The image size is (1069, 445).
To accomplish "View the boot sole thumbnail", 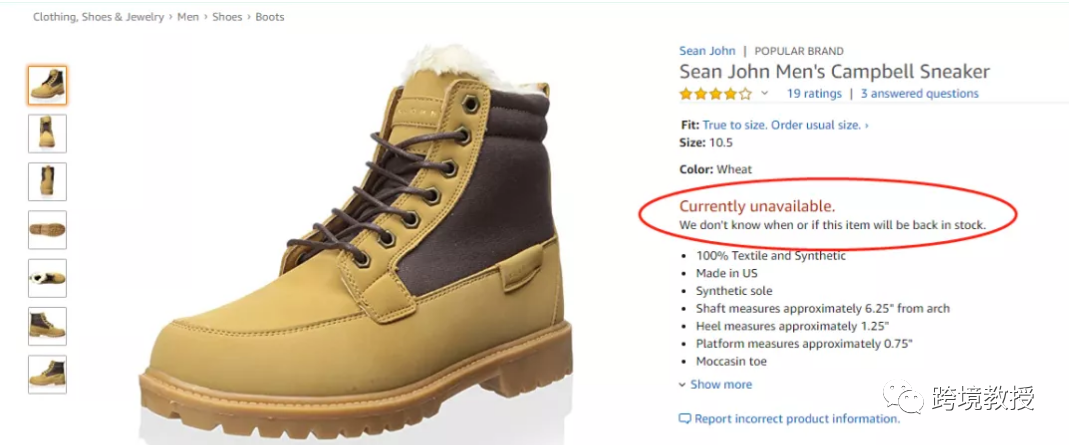I will point(47,229).
